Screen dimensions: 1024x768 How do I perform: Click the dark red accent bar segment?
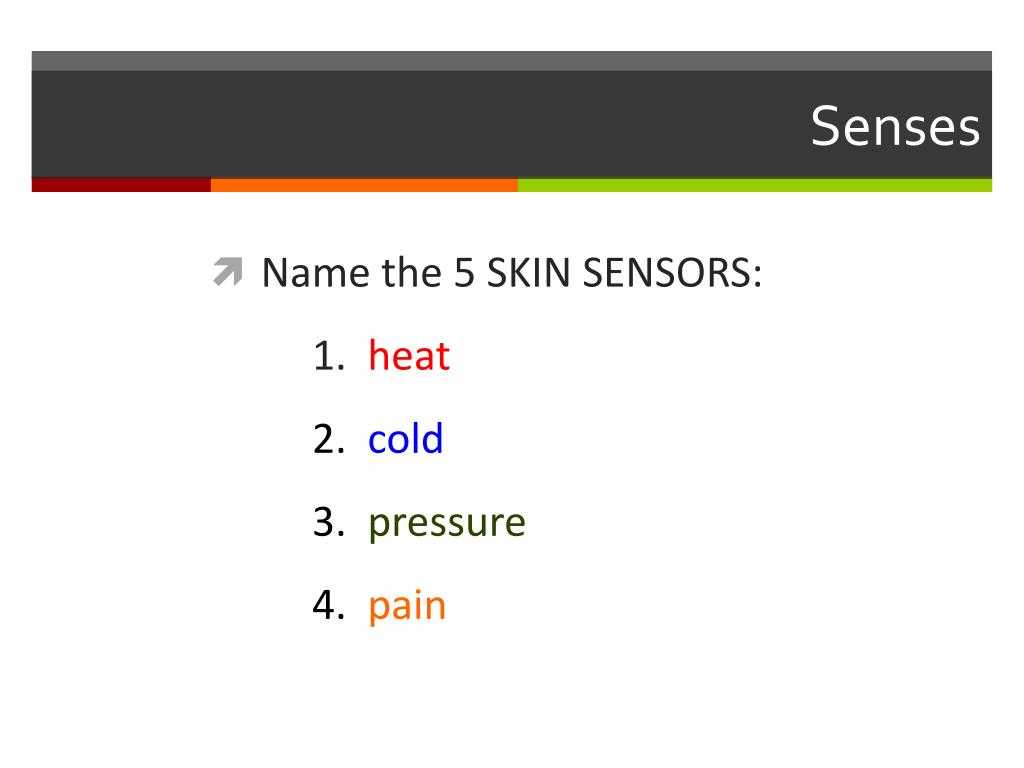[121, 185]
